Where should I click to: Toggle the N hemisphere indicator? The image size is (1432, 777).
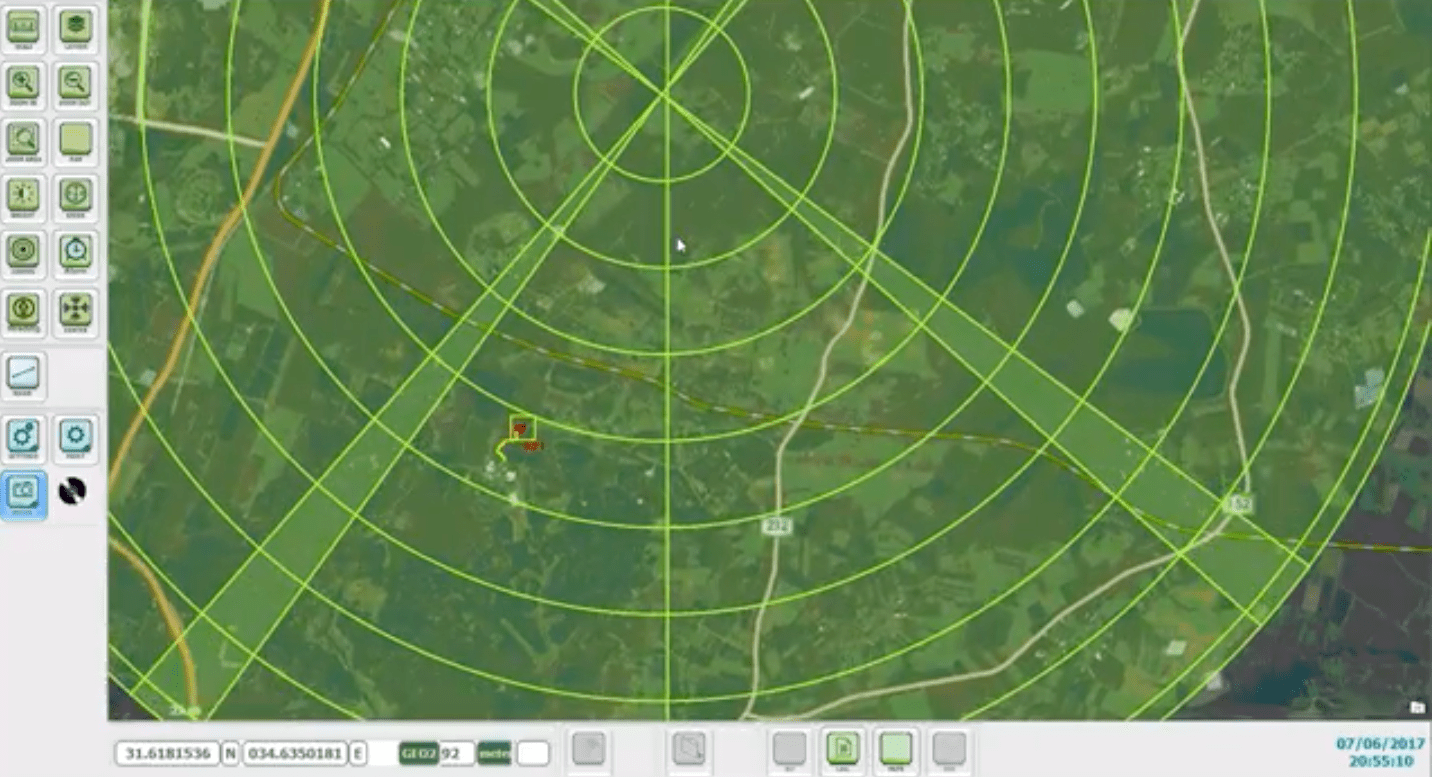click(230, 753)
